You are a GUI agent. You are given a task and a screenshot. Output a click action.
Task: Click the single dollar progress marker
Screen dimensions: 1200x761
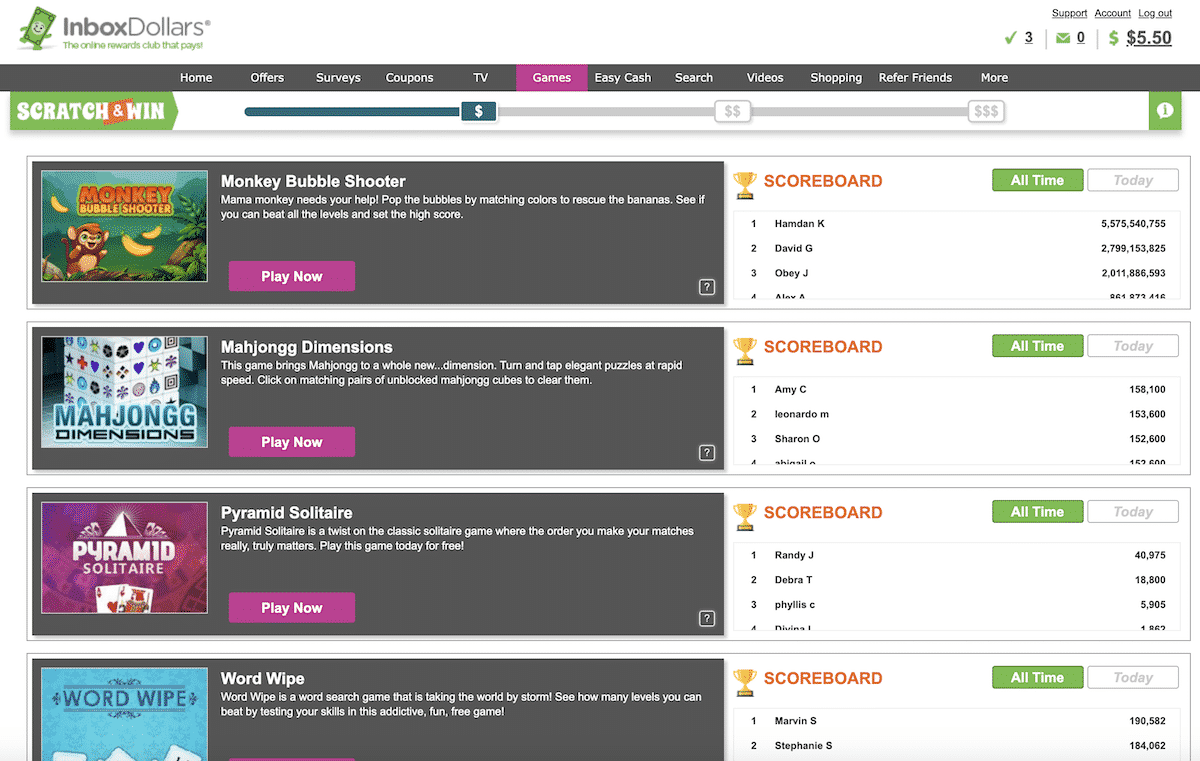(479, 111)
